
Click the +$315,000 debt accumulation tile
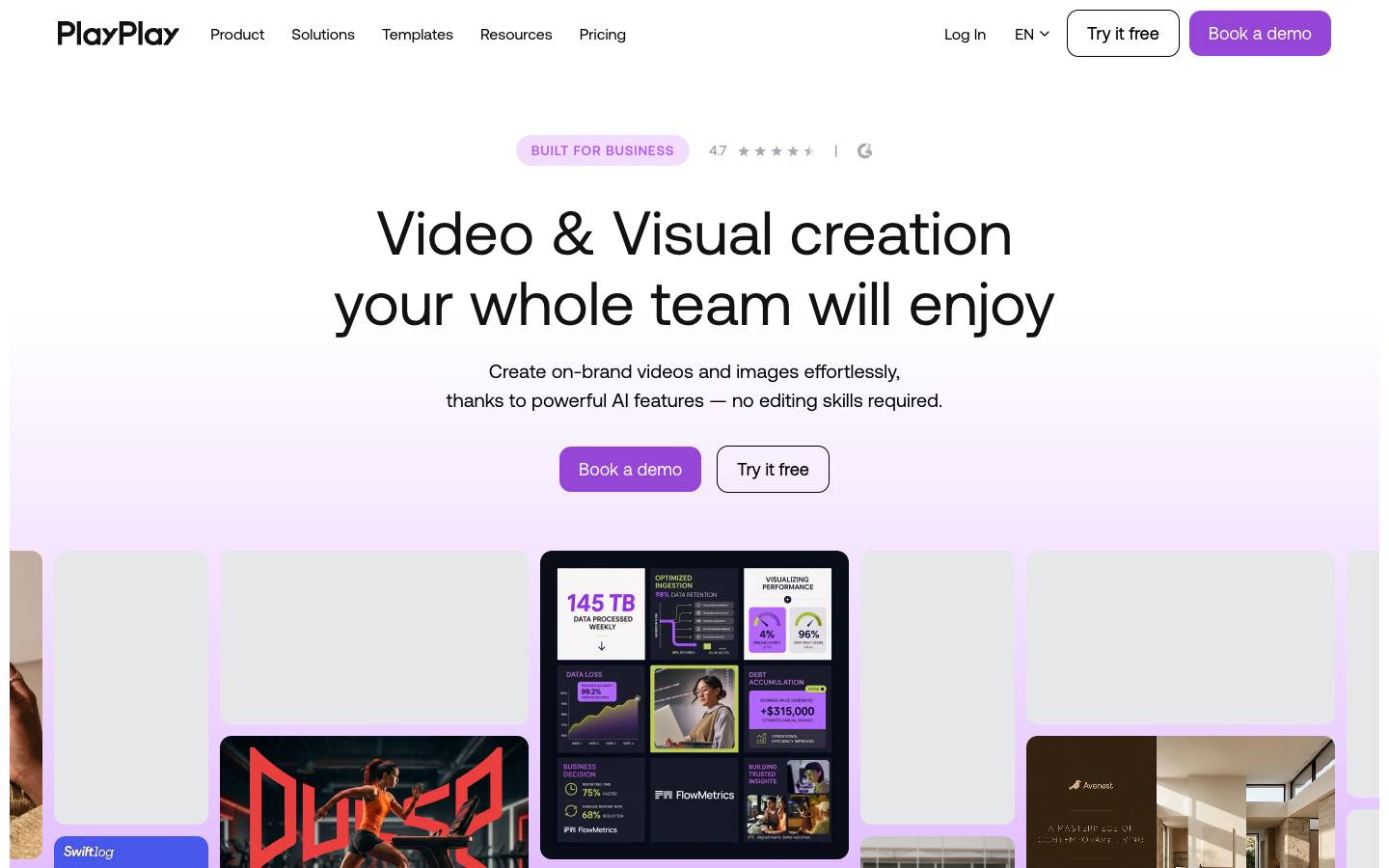(x=787, y=709)
